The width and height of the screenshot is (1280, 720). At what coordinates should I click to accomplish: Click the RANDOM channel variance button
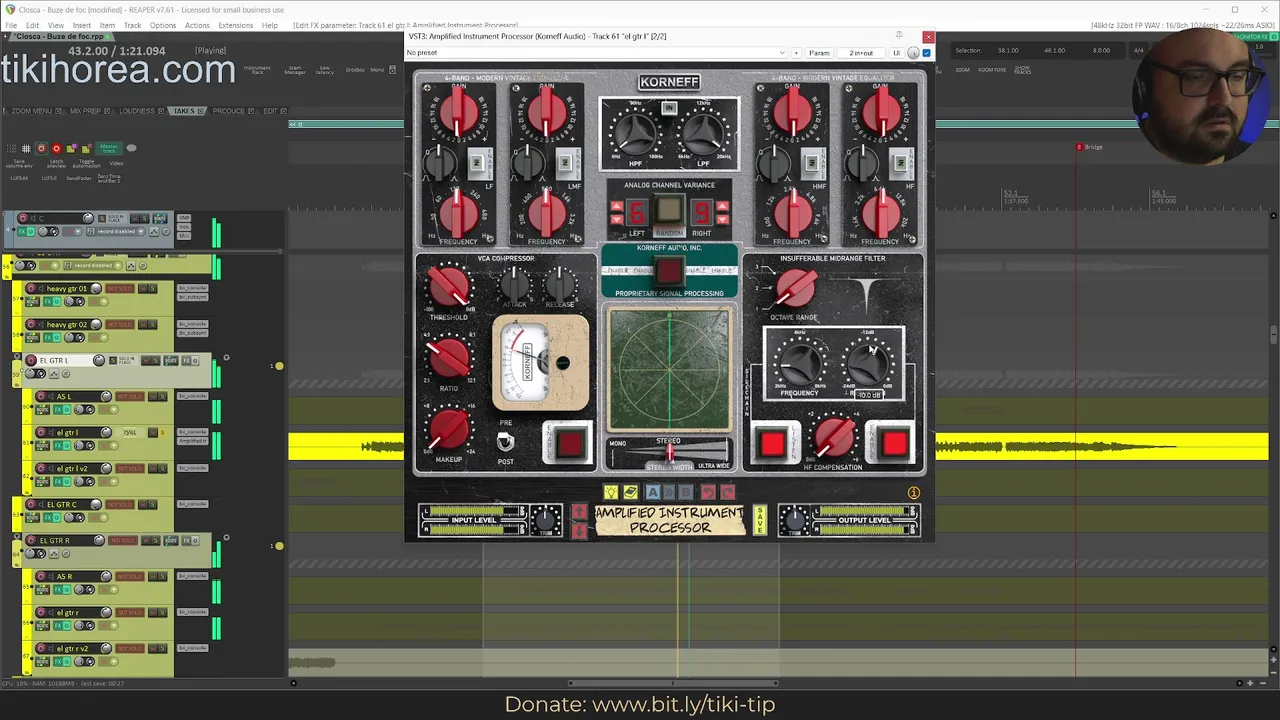[669, 211]
